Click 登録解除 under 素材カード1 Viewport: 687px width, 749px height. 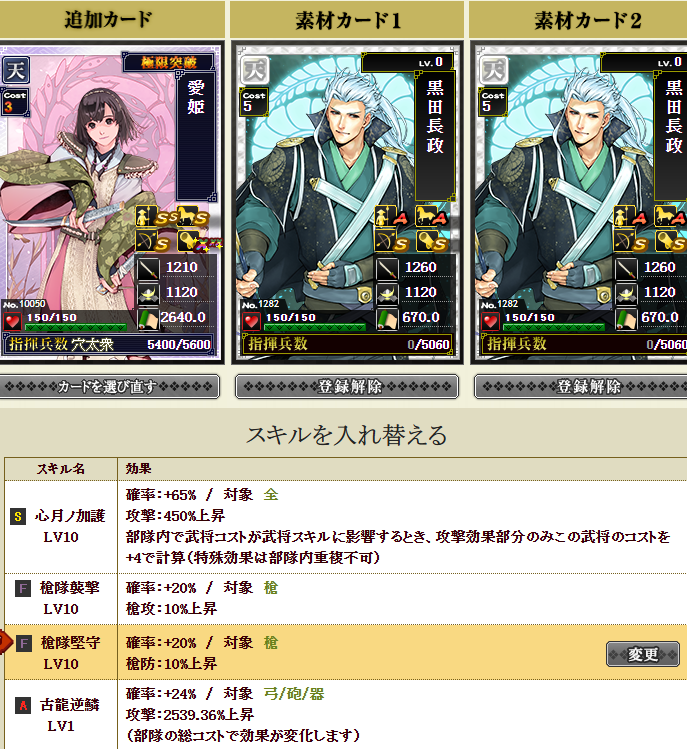tap(347, 386)
